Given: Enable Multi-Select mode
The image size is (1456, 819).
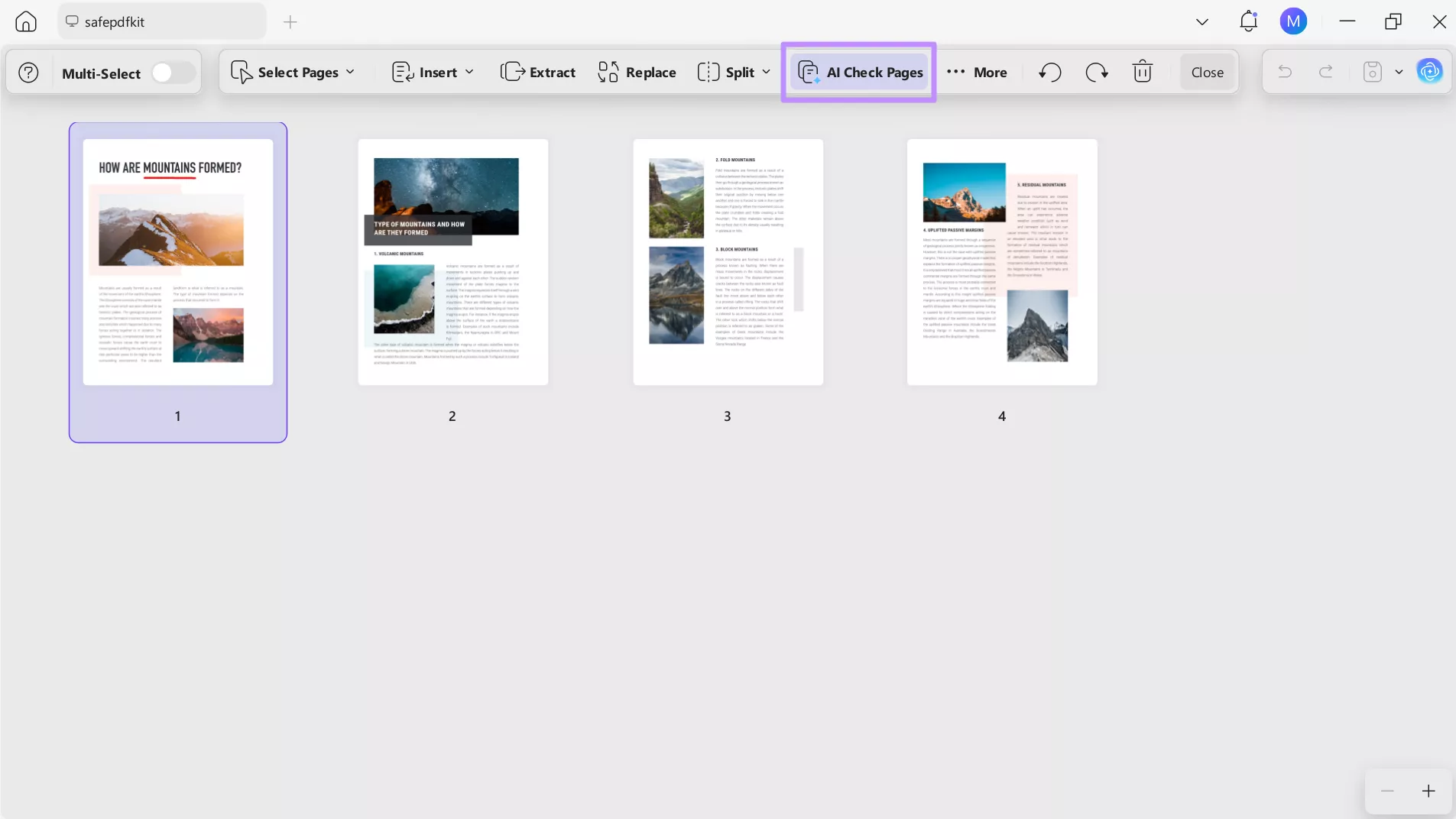Looking at the screenshot, I should 170,72.
